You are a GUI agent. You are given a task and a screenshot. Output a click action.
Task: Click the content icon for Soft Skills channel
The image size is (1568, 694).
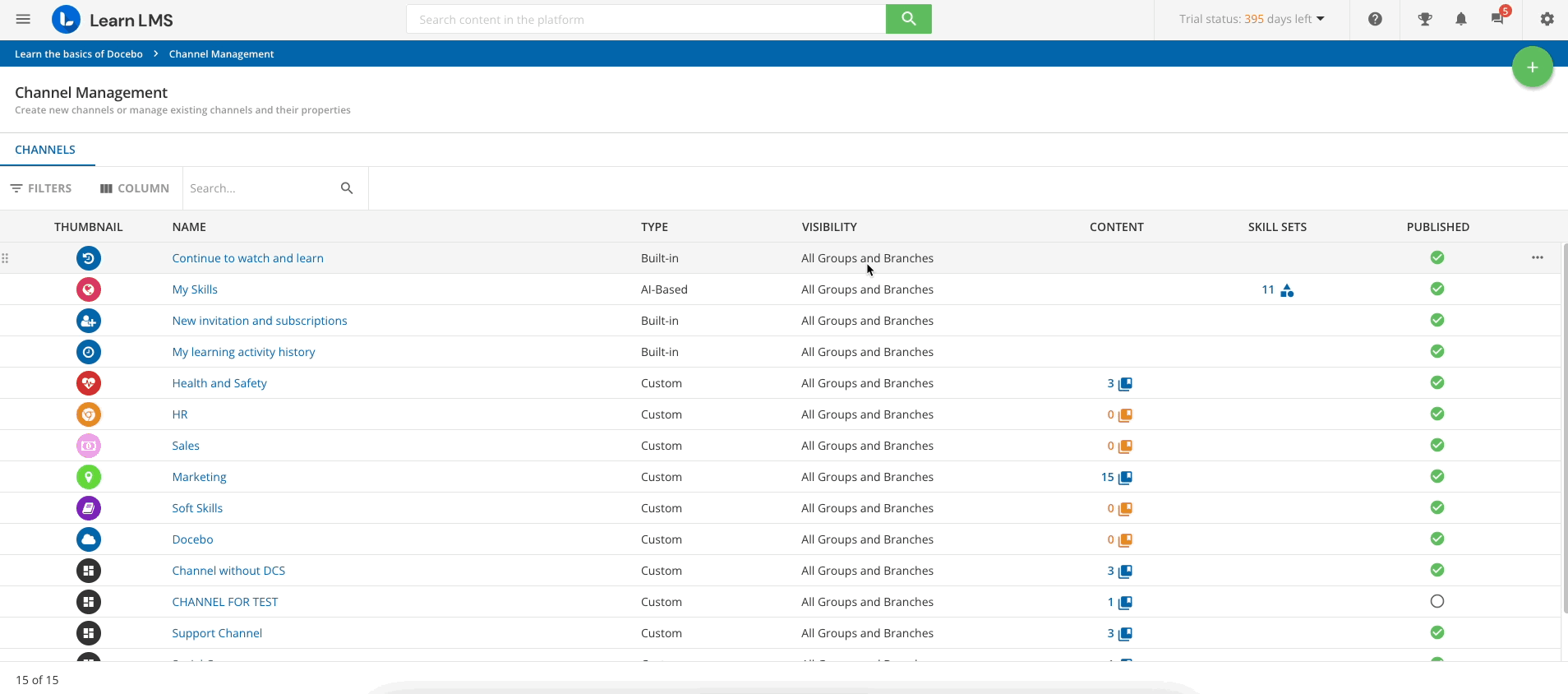[x=1125, y=509]
